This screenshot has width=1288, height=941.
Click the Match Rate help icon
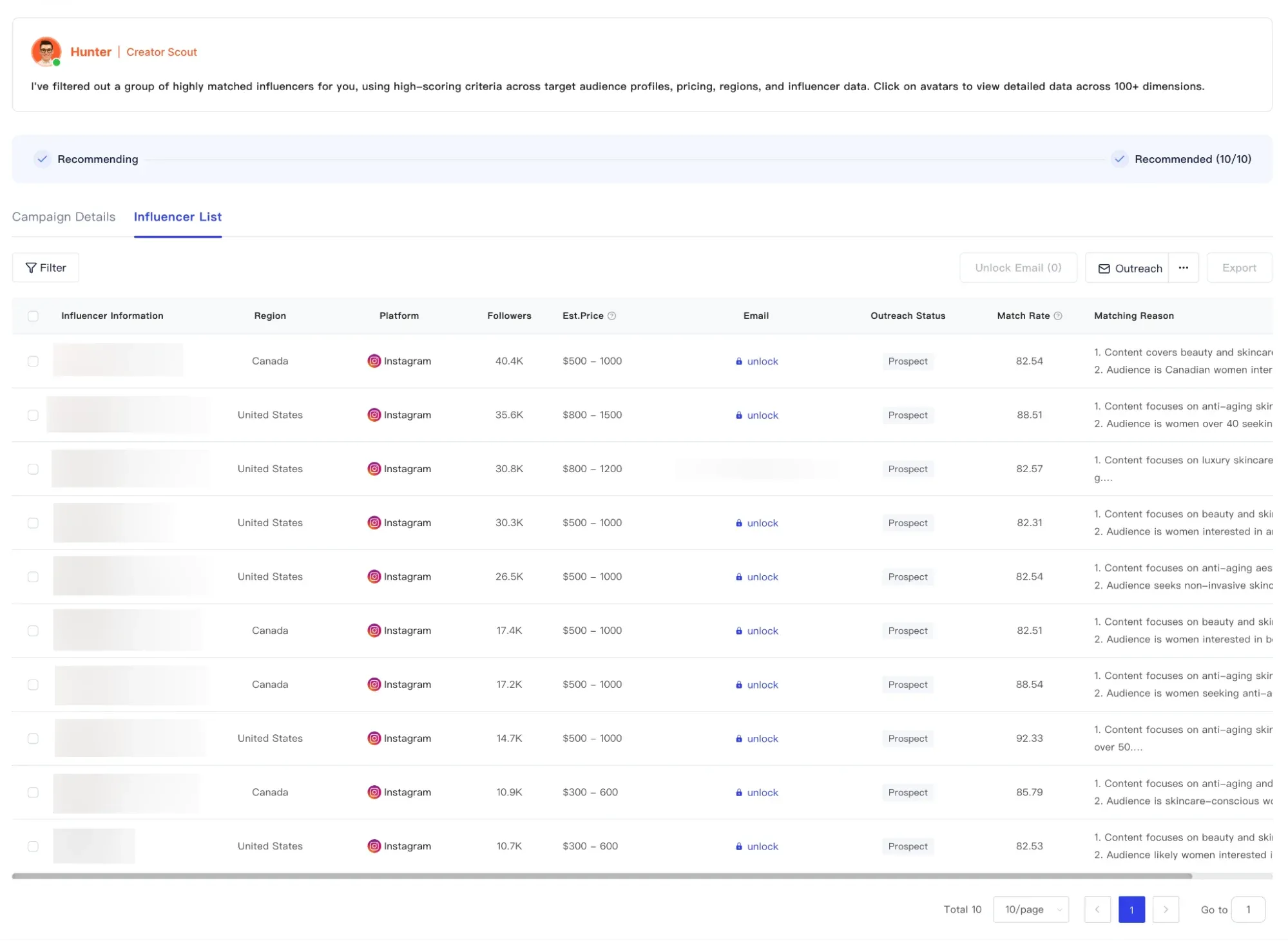[1057, 316]
